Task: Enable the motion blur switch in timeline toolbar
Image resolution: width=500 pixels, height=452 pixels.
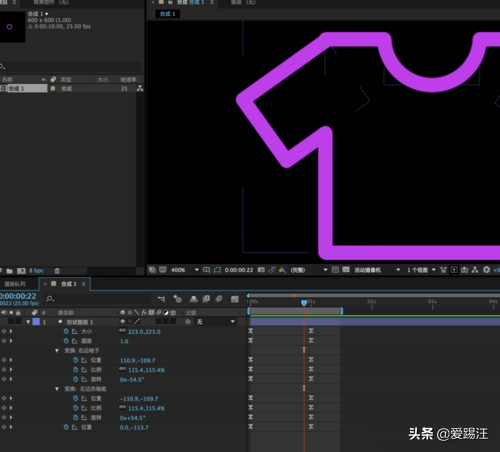Action: (x=219, y=299)
